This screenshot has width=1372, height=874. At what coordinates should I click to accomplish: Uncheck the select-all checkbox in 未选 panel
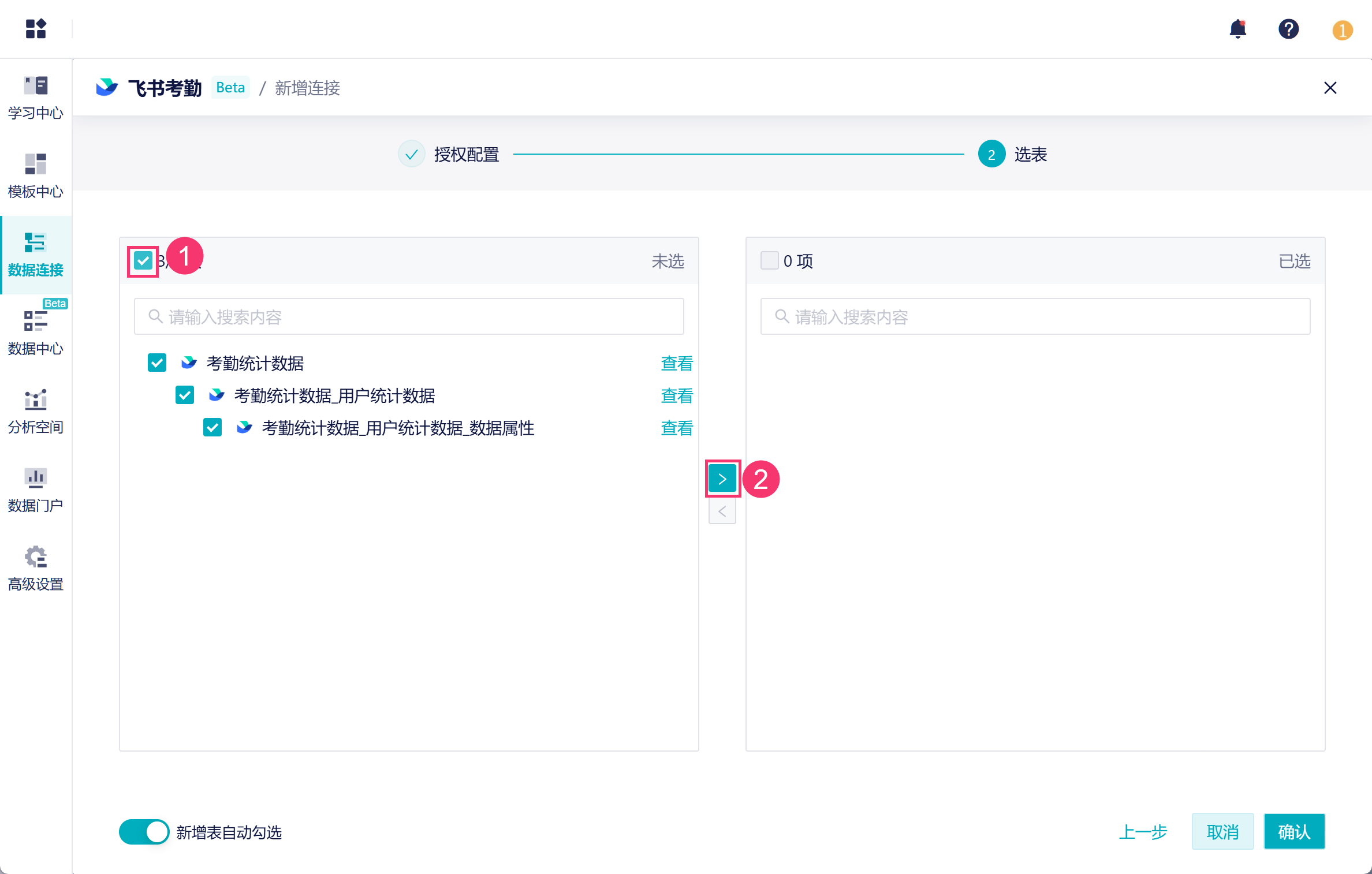[x=143, y=261]
